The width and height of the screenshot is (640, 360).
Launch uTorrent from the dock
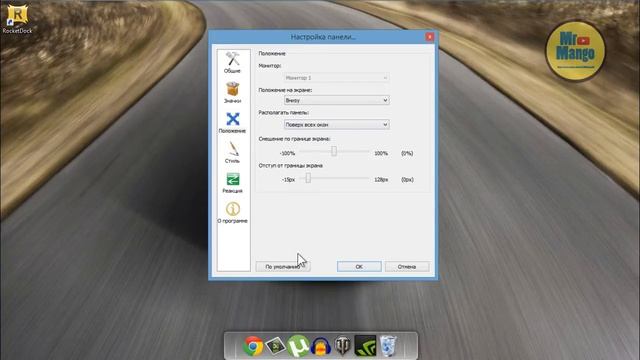tap(298, 346)
